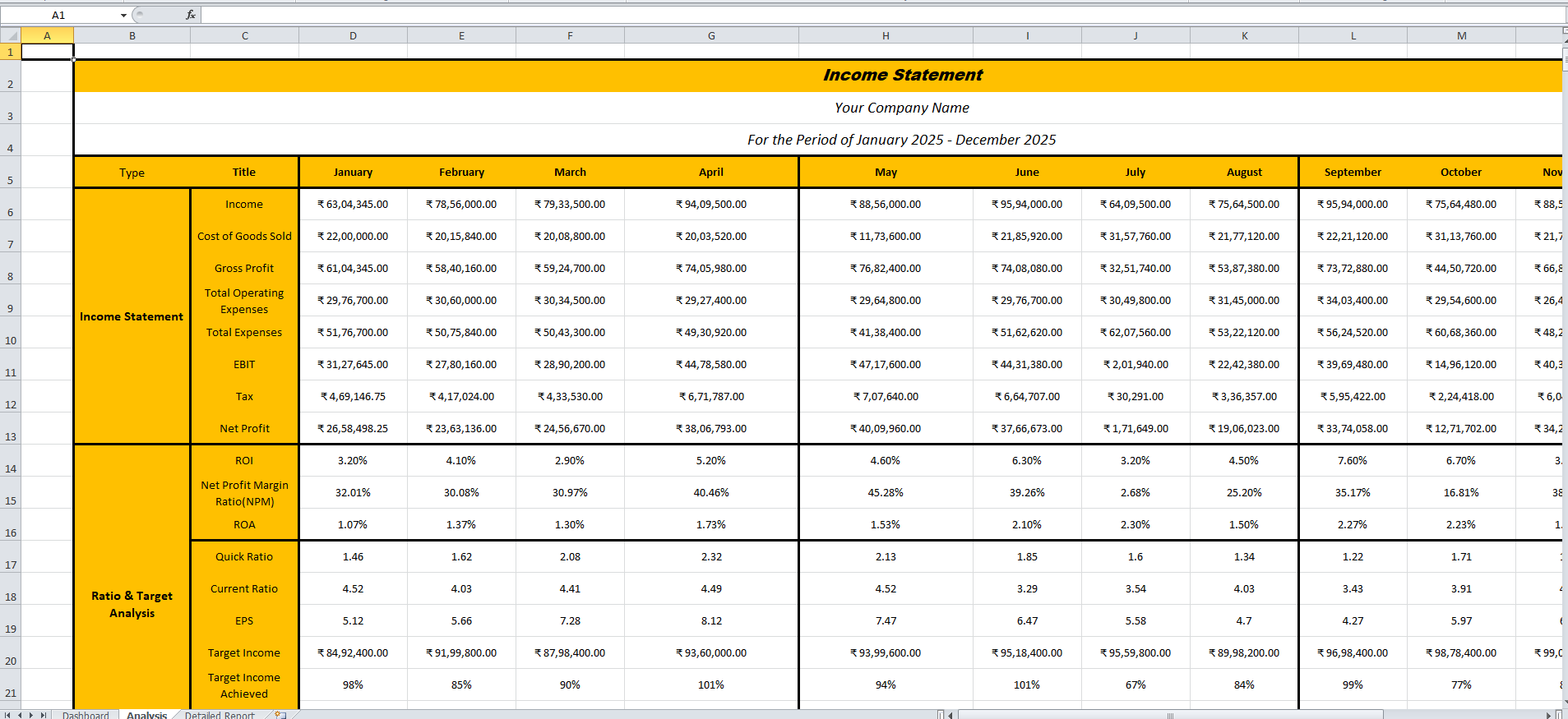Click the Your Company Name cell
The height and width of the screenshot is (719, 1568).
818,108
